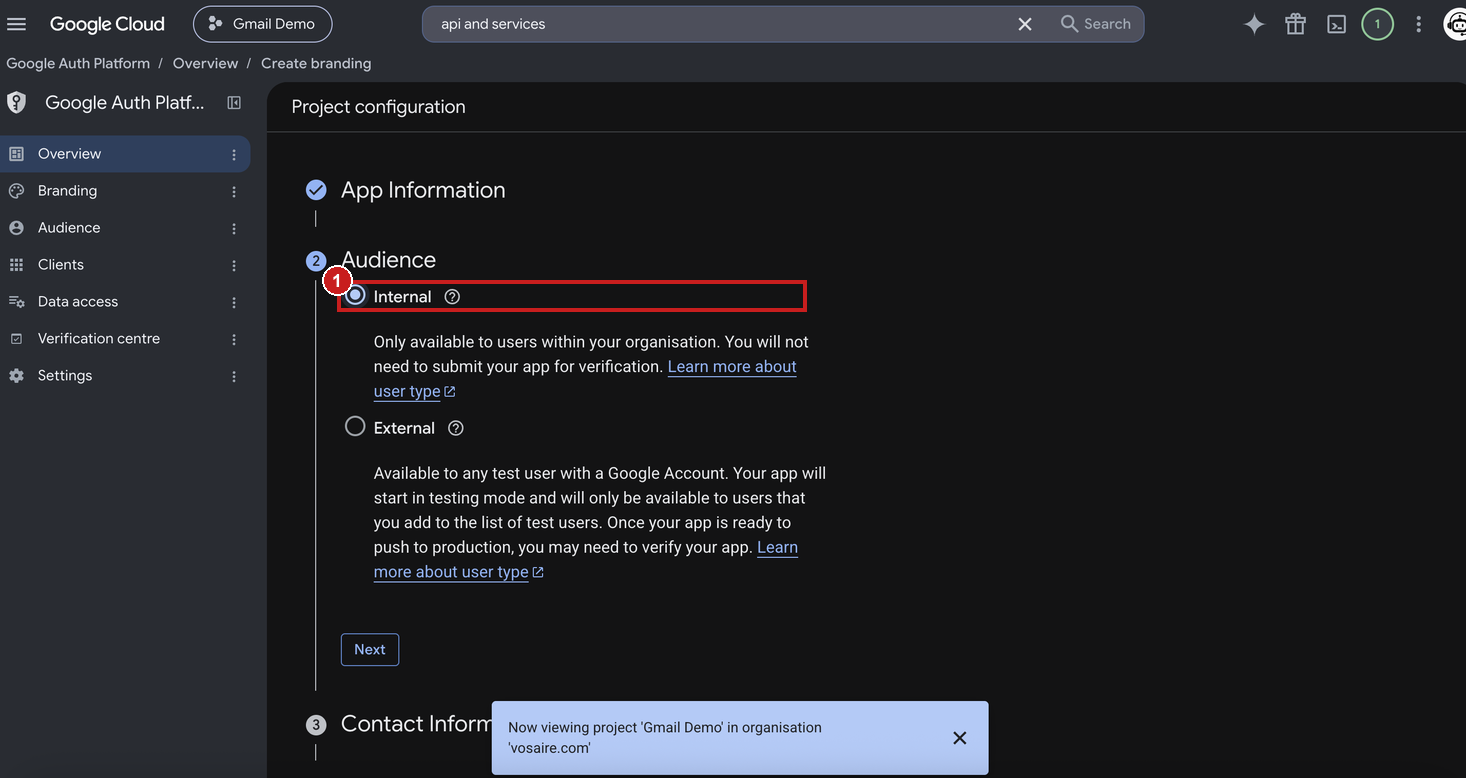Viewport: 1466px width, 778px height.
Task: Click the Verification centre checkbox icon
Action: tap(16, 339)
